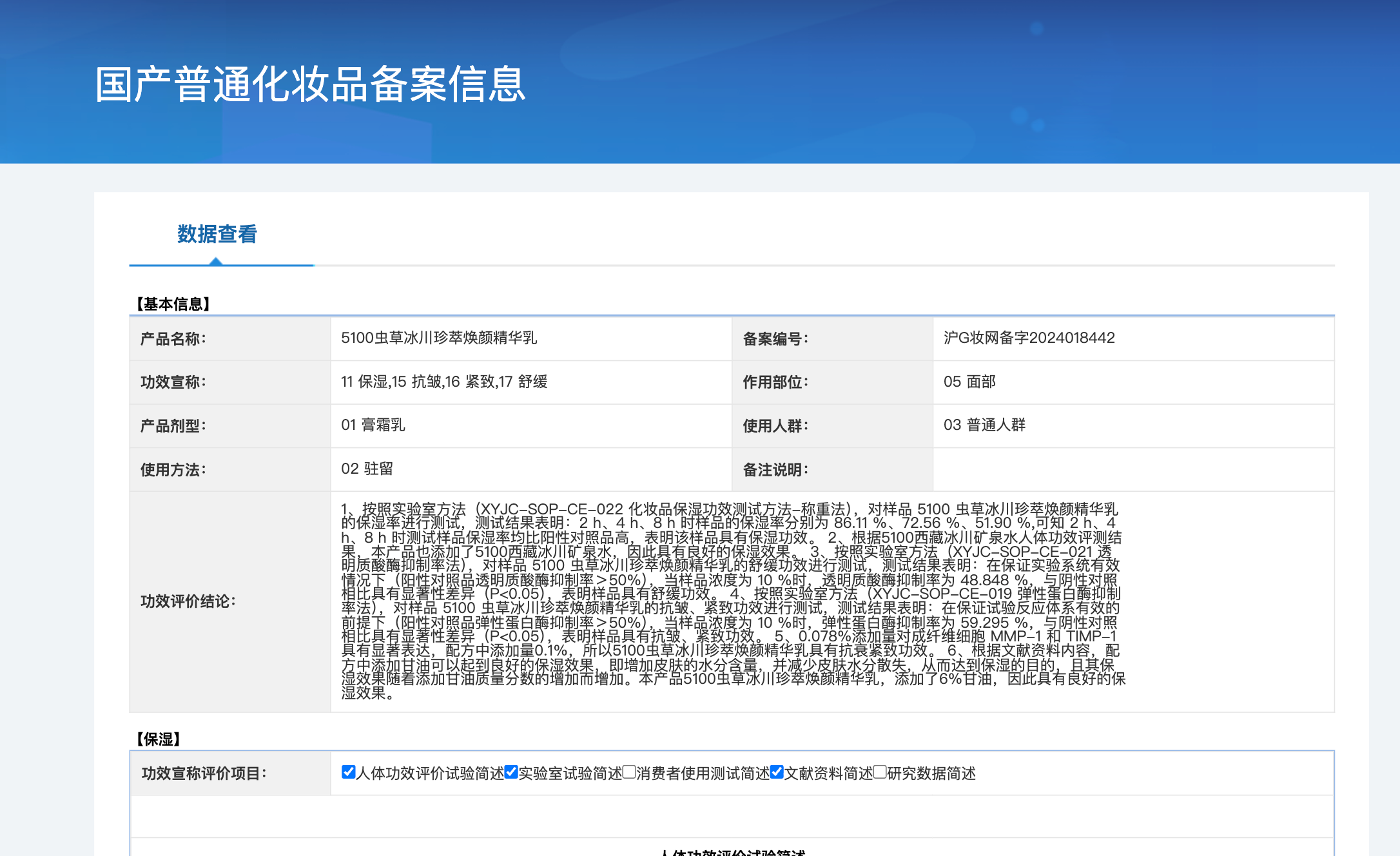Click the 02 驻留 usage method value
Image resolution: width=1400 pixels, height=856 pixels.
coord(367,469)
